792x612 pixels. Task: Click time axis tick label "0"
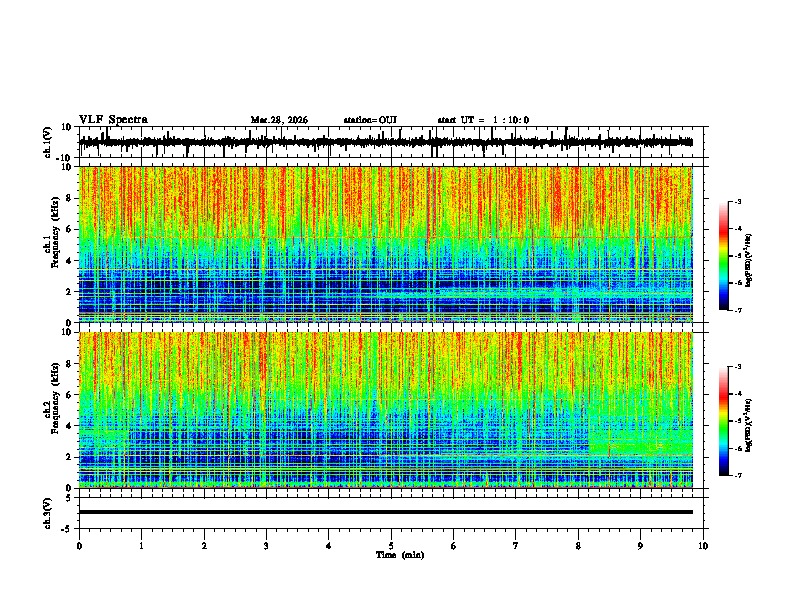(x=79, y=546)
